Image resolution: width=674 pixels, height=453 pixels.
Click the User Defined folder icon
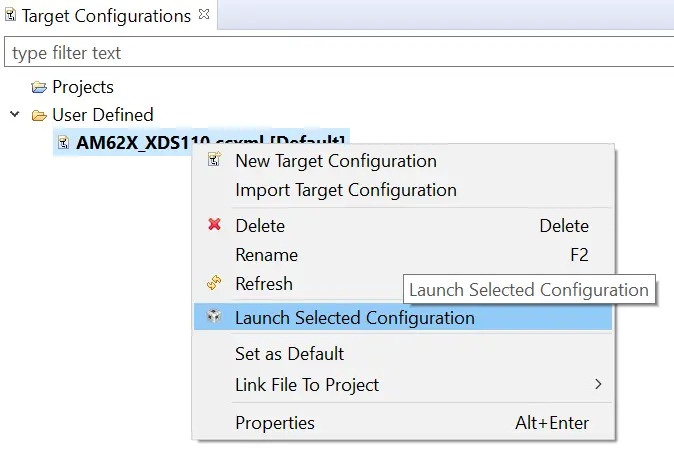[39, 115]
